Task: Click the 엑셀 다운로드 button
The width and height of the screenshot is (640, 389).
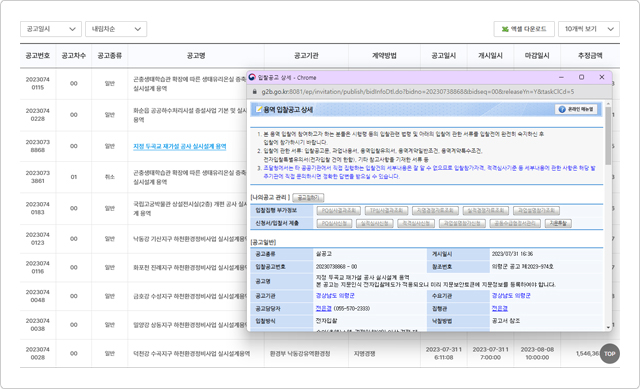Action: pyautogui.click(x=524, y=29)
